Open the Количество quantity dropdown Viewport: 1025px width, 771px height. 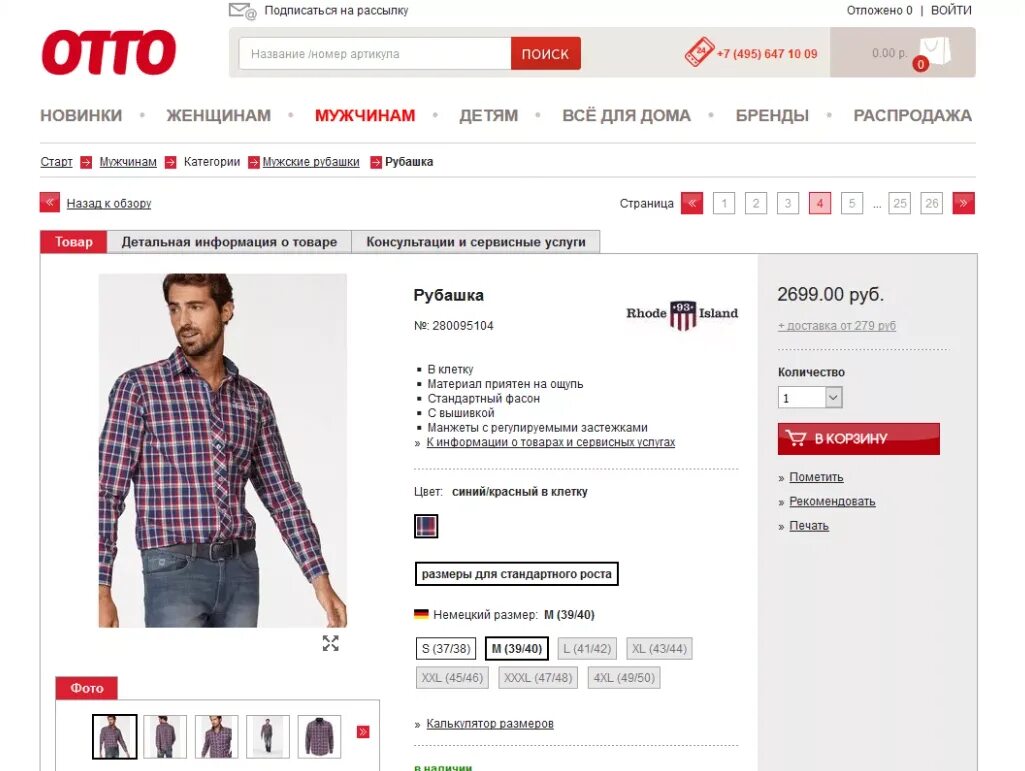pos(810,398)
